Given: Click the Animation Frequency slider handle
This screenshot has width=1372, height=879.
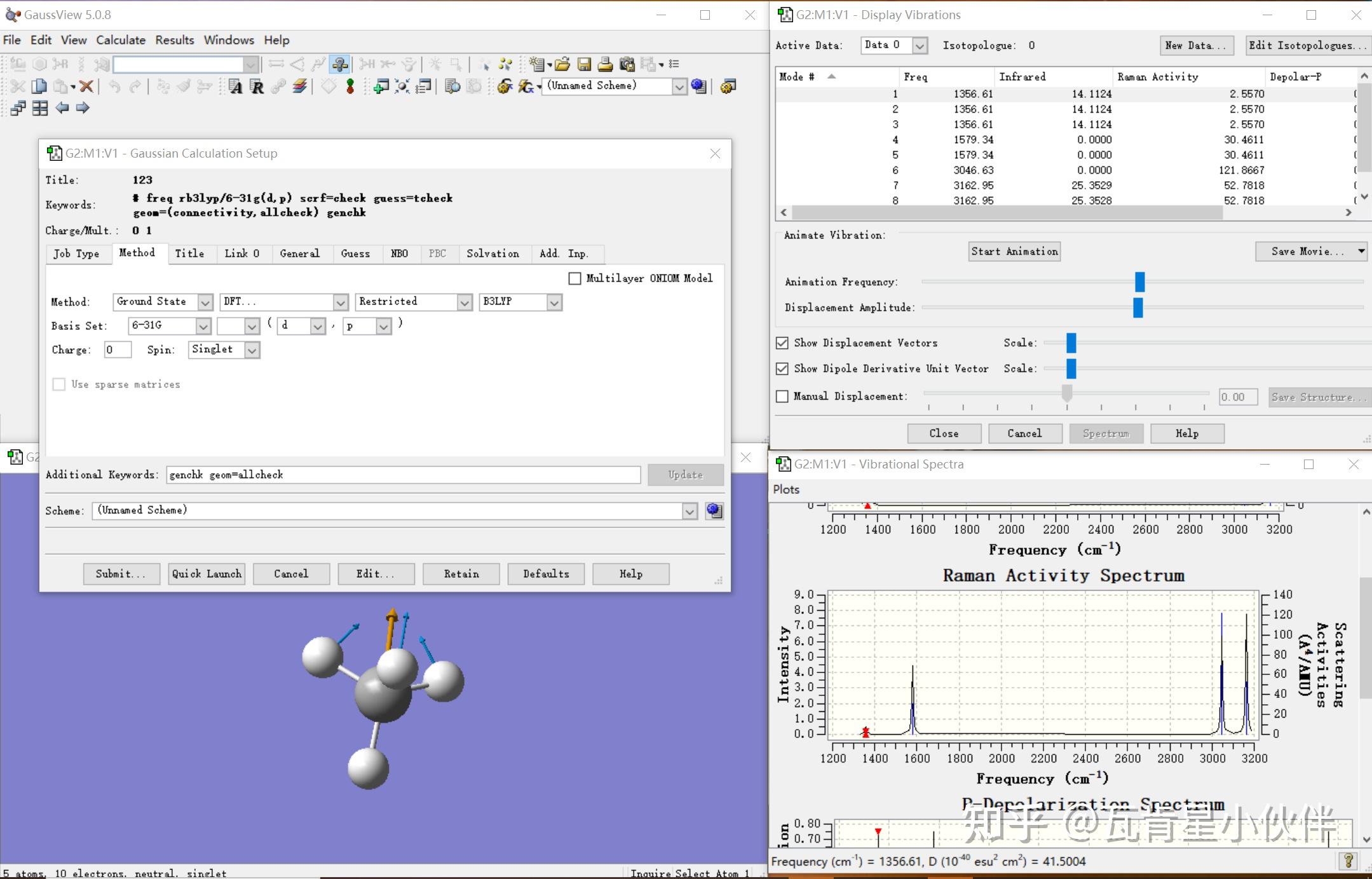Looking at the screenshot, I should [x=1139, y=282].
